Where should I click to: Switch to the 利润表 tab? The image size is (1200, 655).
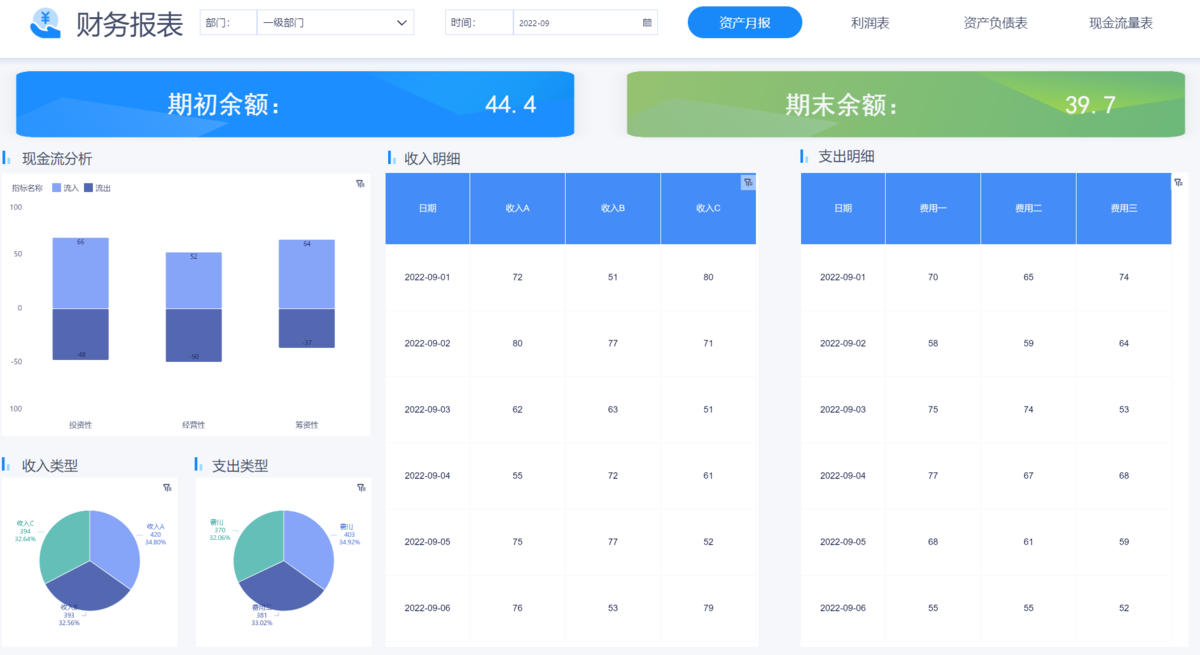pyautogui.click(x=870, y=22)
